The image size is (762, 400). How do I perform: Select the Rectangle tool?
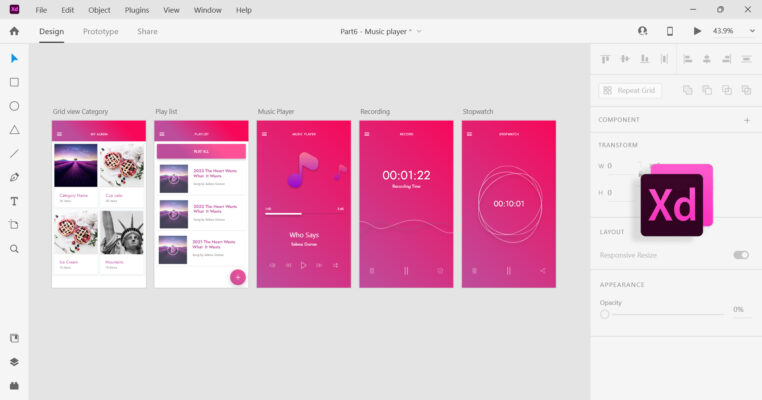[x=14, y=82]
